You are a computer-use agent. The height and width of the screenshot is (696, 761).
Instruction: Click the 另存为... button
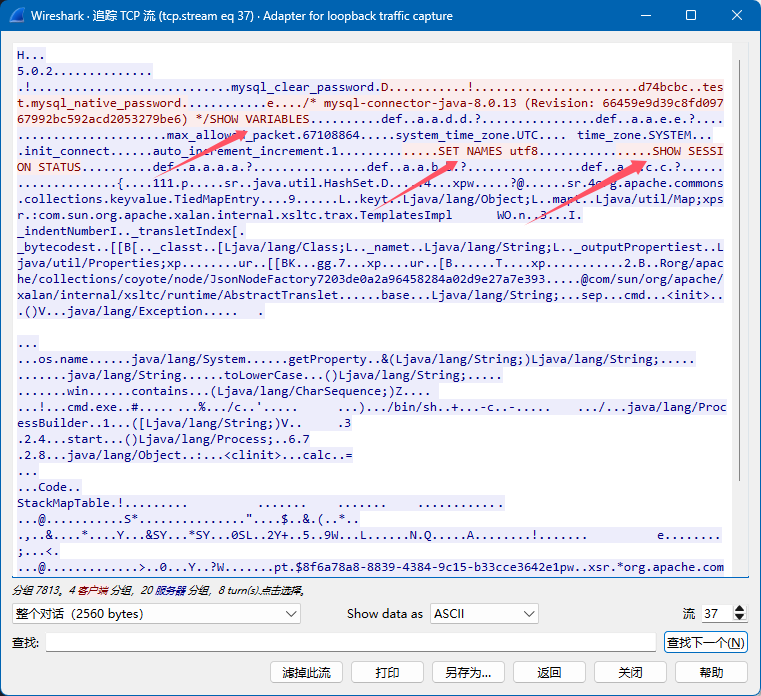tap(468, 672)
